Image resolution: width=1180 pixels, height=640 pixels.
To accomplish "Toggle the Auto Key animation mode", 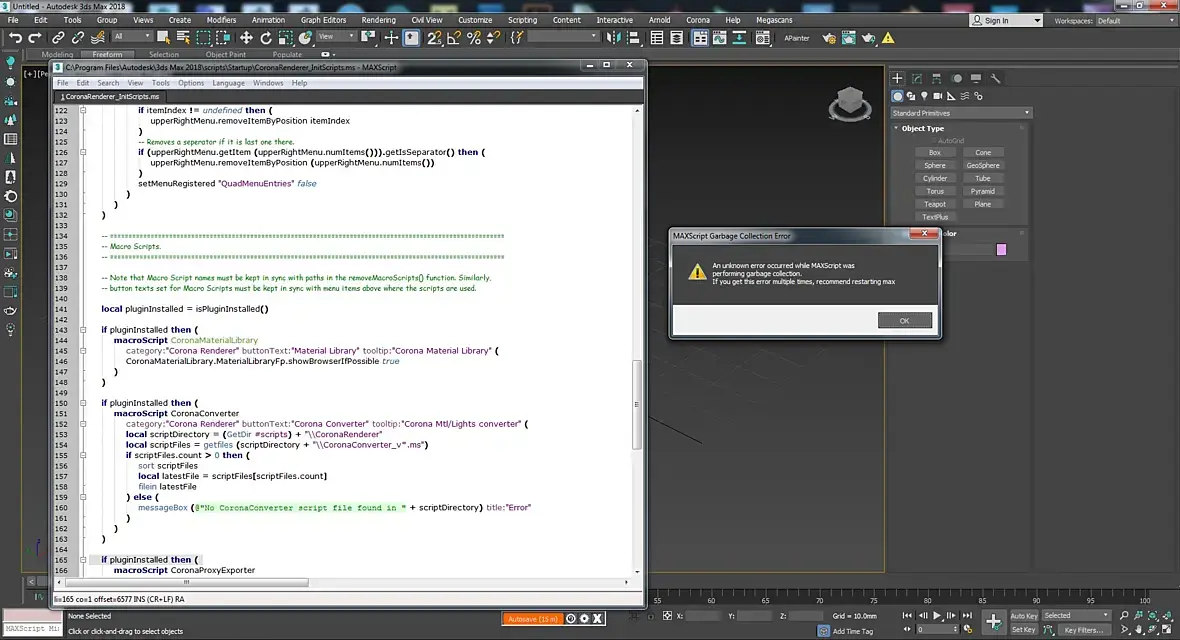I will pos(1023,615).
